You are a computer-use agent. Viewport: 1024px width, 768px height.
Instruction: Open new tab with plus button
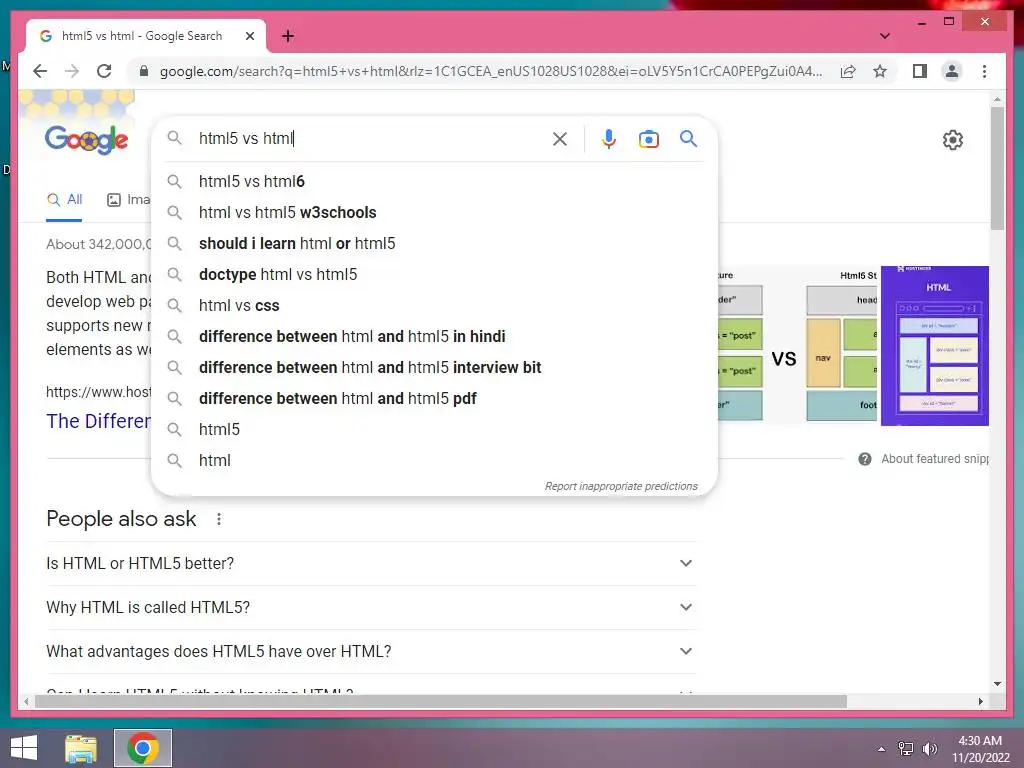[x=288, y=36]
